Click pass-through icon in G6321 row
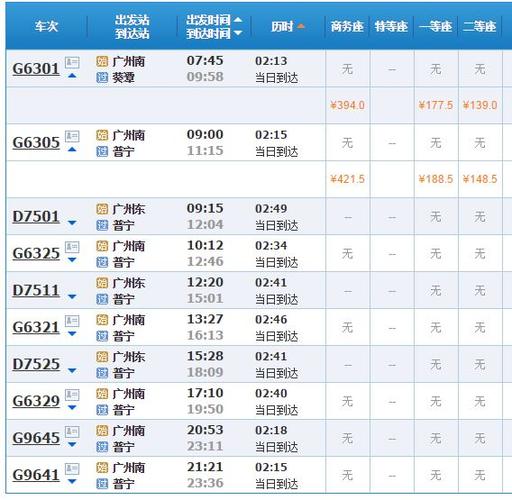 pyautogui.click(x=102, y=336)
